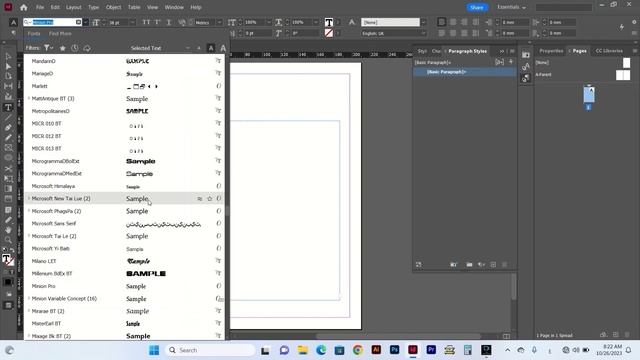
Task: Select the Selection tool arrow
Action: point(8,56)
